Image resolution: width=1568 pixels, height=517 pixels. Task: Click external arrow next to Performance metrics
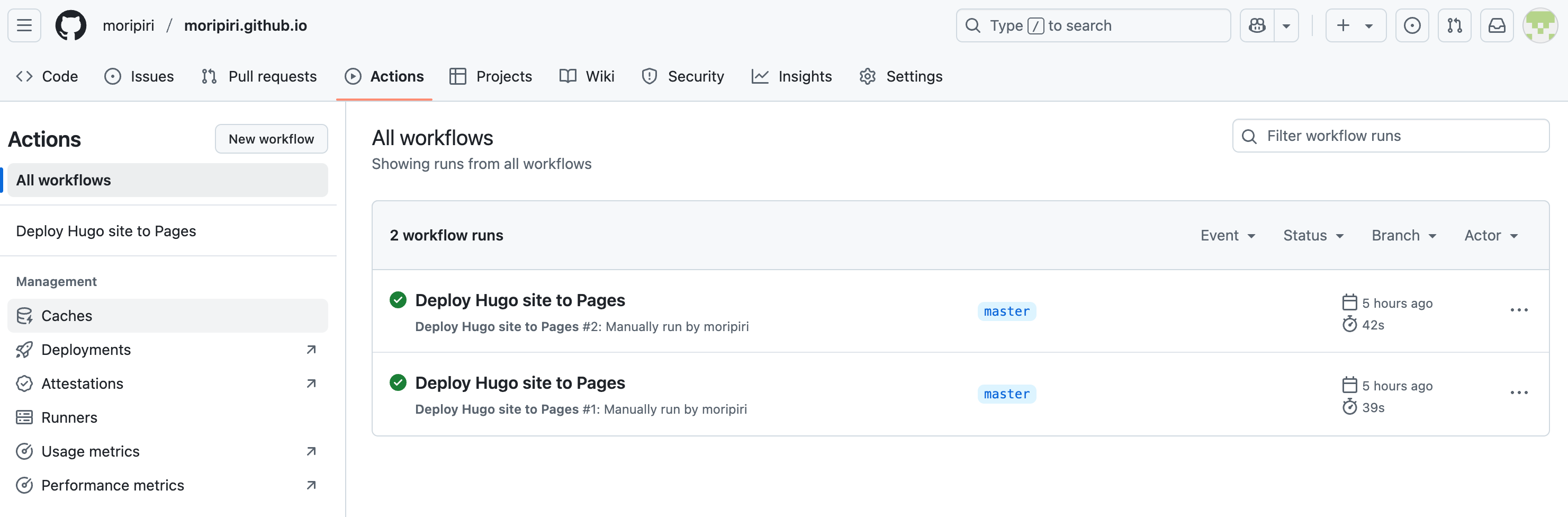pyautogui.click(x=311, y=485)
